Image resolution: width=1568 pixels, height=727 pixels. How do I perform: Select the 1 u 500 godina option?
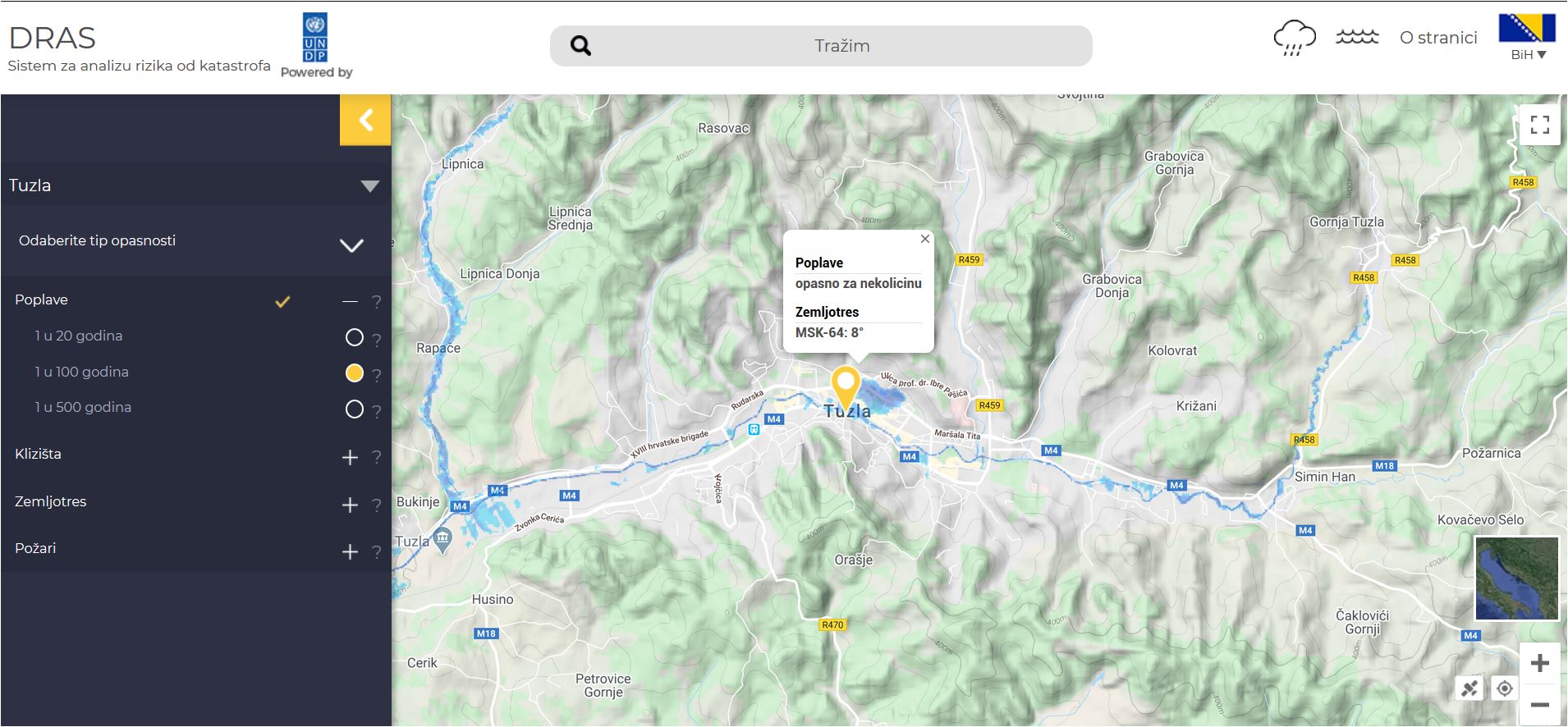tap(354, 409)
